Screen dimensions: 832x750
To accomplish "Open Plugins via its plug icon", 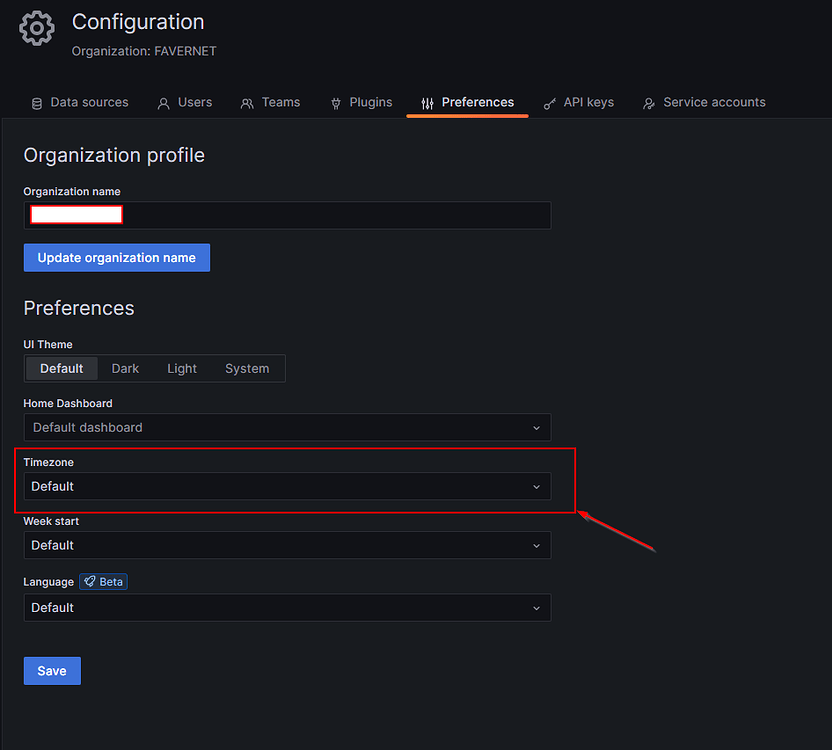I will (335, 102).
